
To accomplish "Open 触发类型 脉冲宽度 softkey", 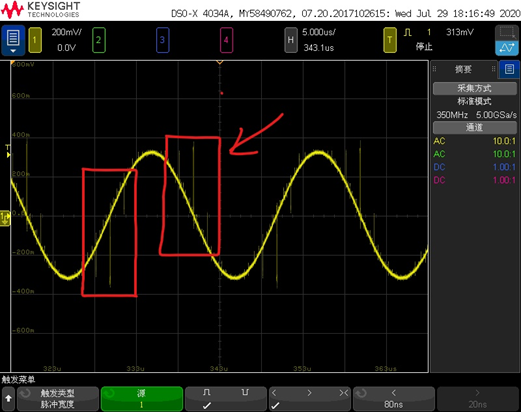I will [x=58, y=399].
